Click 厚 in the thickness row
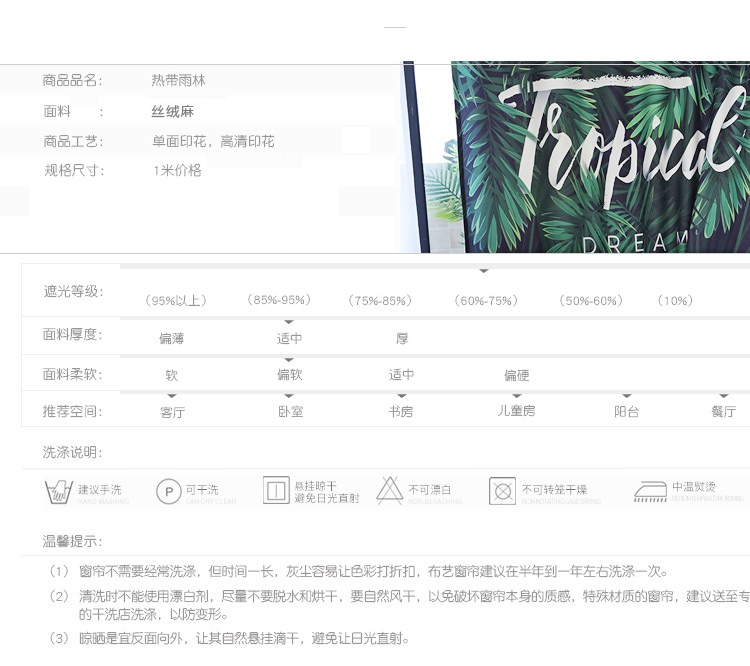This screenshot has width=750, height=666. 402,339
